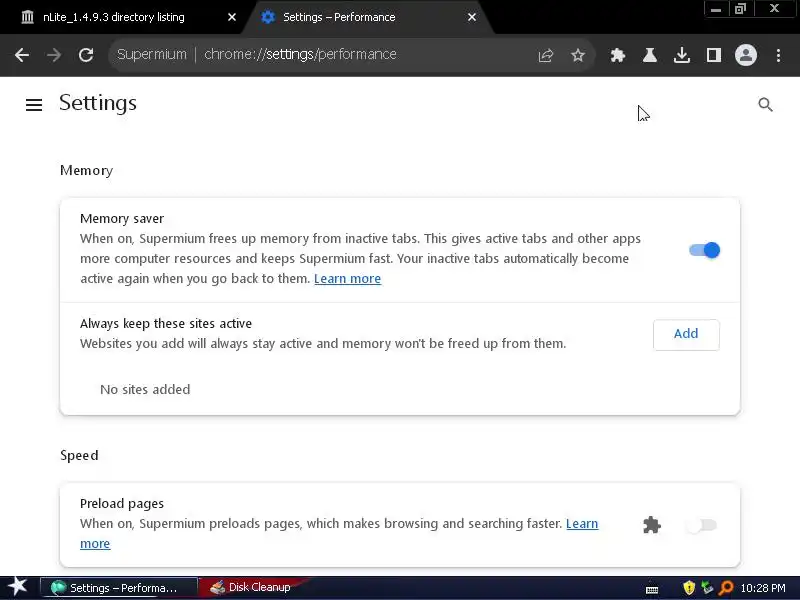Click extension-controlled puzzle icon beside Preload pages
Screen dimensions: 800x600
(652, 525)
